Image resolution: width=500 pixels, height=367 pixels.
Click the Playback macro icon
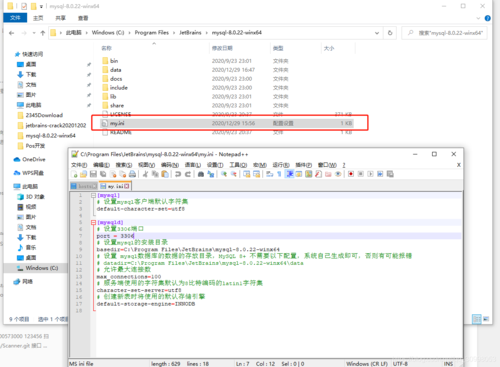coord(370,174)
